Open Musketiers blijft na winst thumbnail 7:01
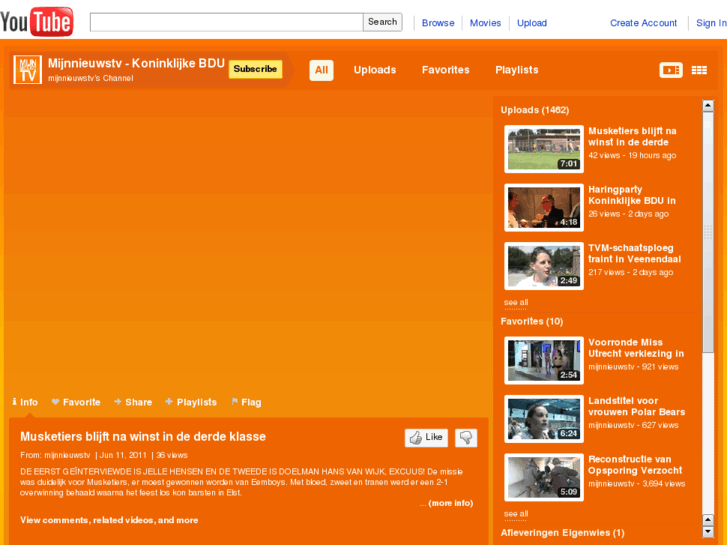727x545 pixels. pyautogui.click(x=544, y=149)
